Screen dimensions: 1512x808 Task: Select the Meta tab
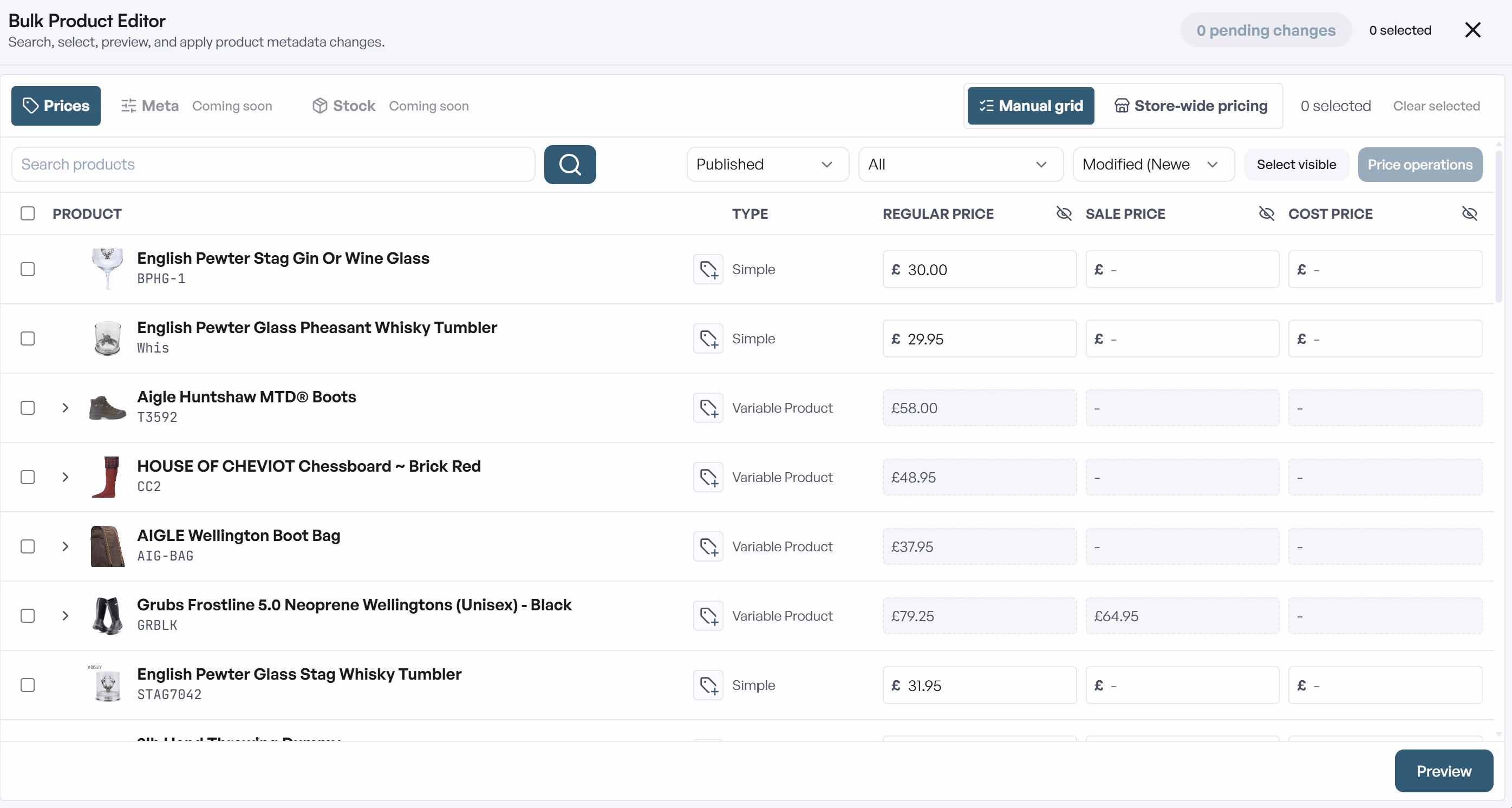point(149,106)
